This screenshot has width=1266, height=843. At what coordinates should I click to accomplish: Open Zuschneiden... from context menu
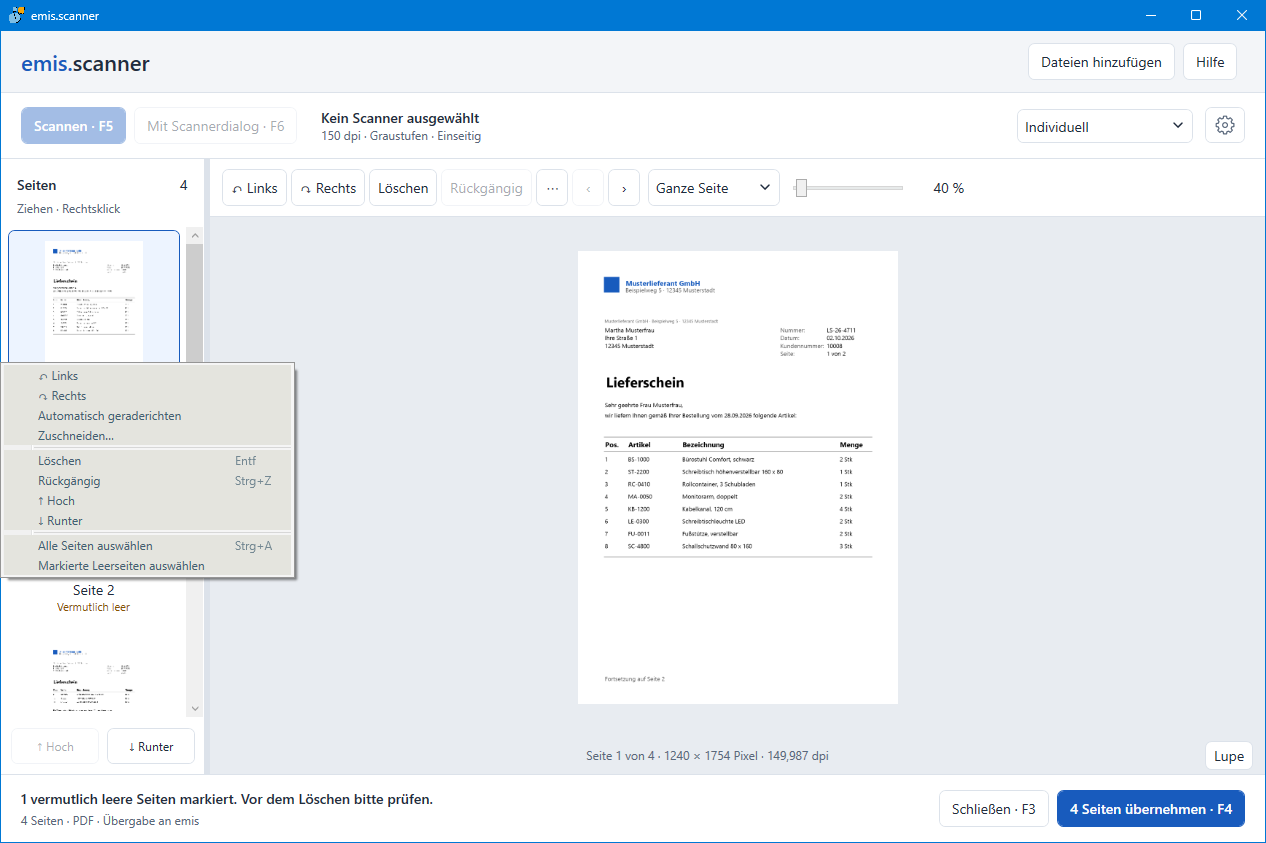[148, 436]
